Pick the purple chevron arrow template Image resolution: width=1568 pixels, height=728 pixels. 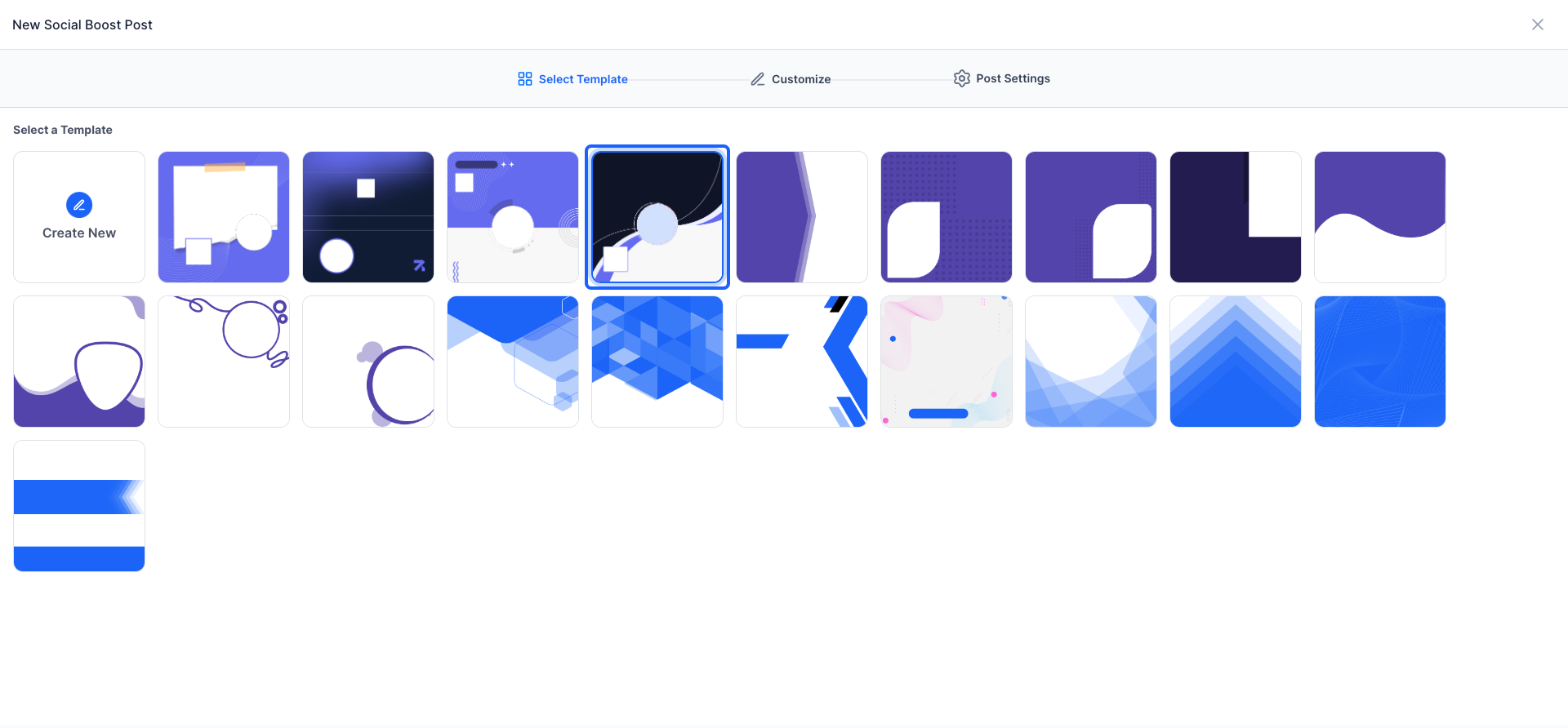click(802, 217)
